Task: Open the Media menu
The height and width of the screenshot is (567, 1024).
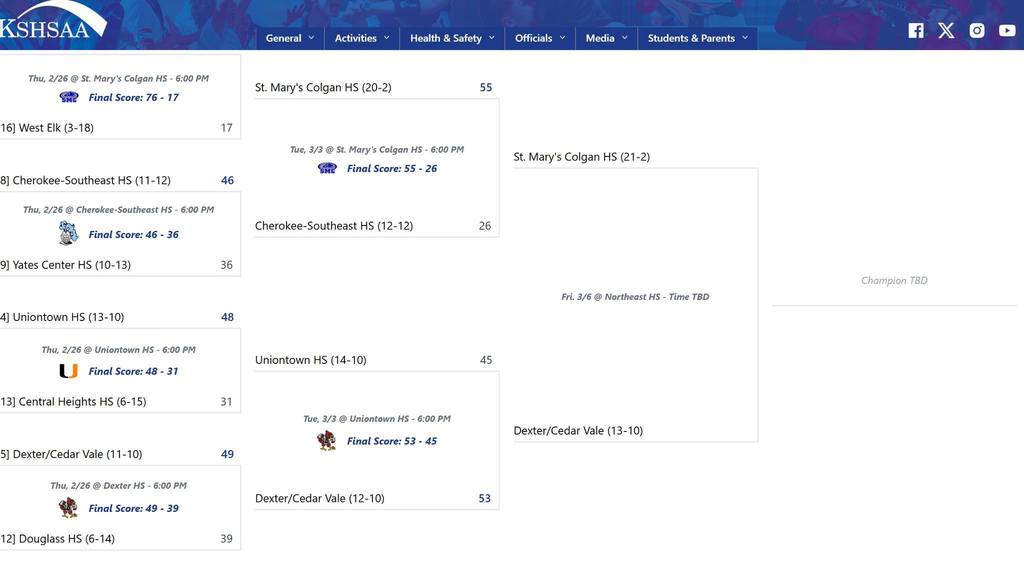Action: (607, 38)
